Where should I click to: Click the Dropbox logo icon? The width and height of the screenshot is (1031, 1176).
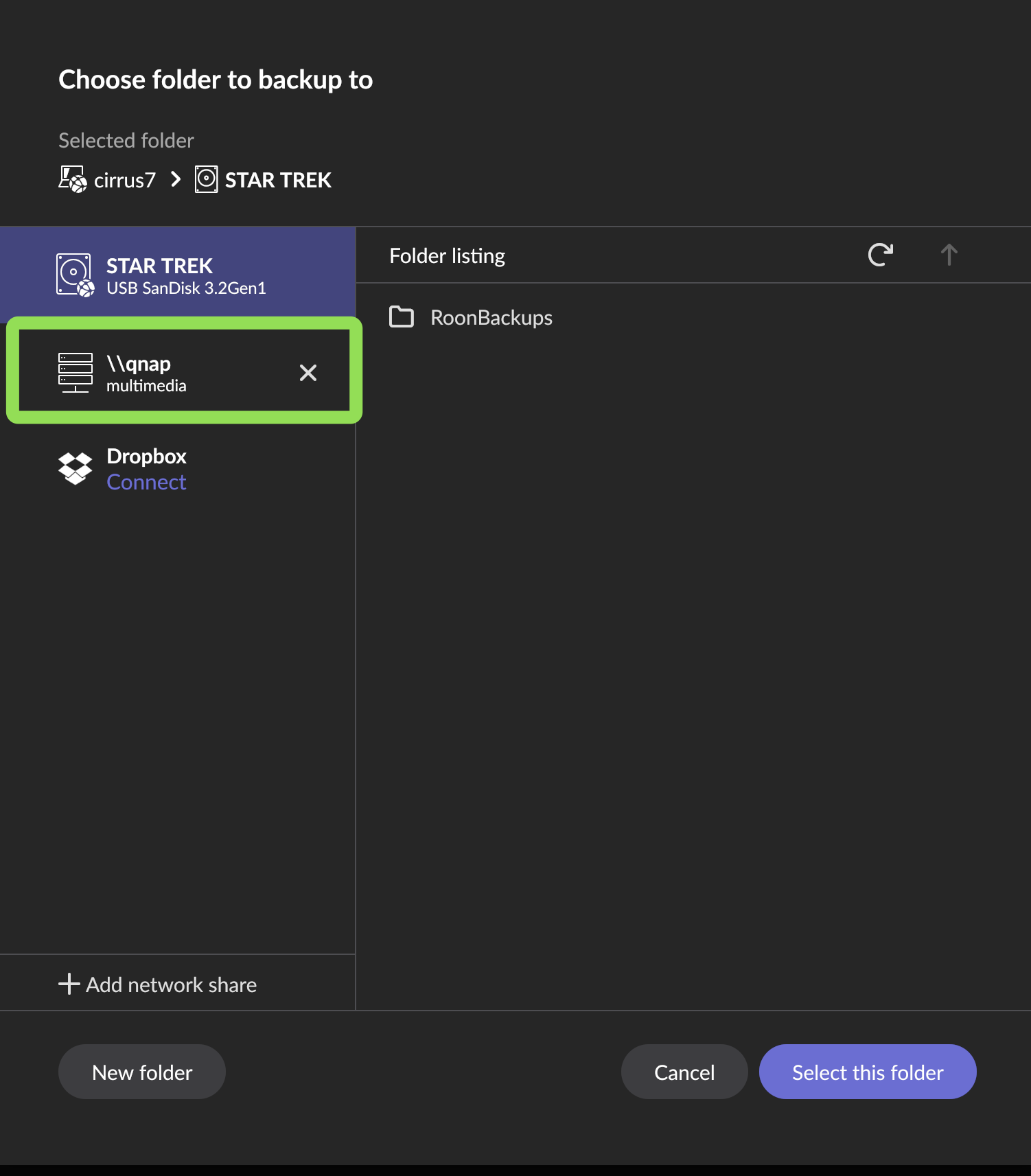(x=75, y=469)
